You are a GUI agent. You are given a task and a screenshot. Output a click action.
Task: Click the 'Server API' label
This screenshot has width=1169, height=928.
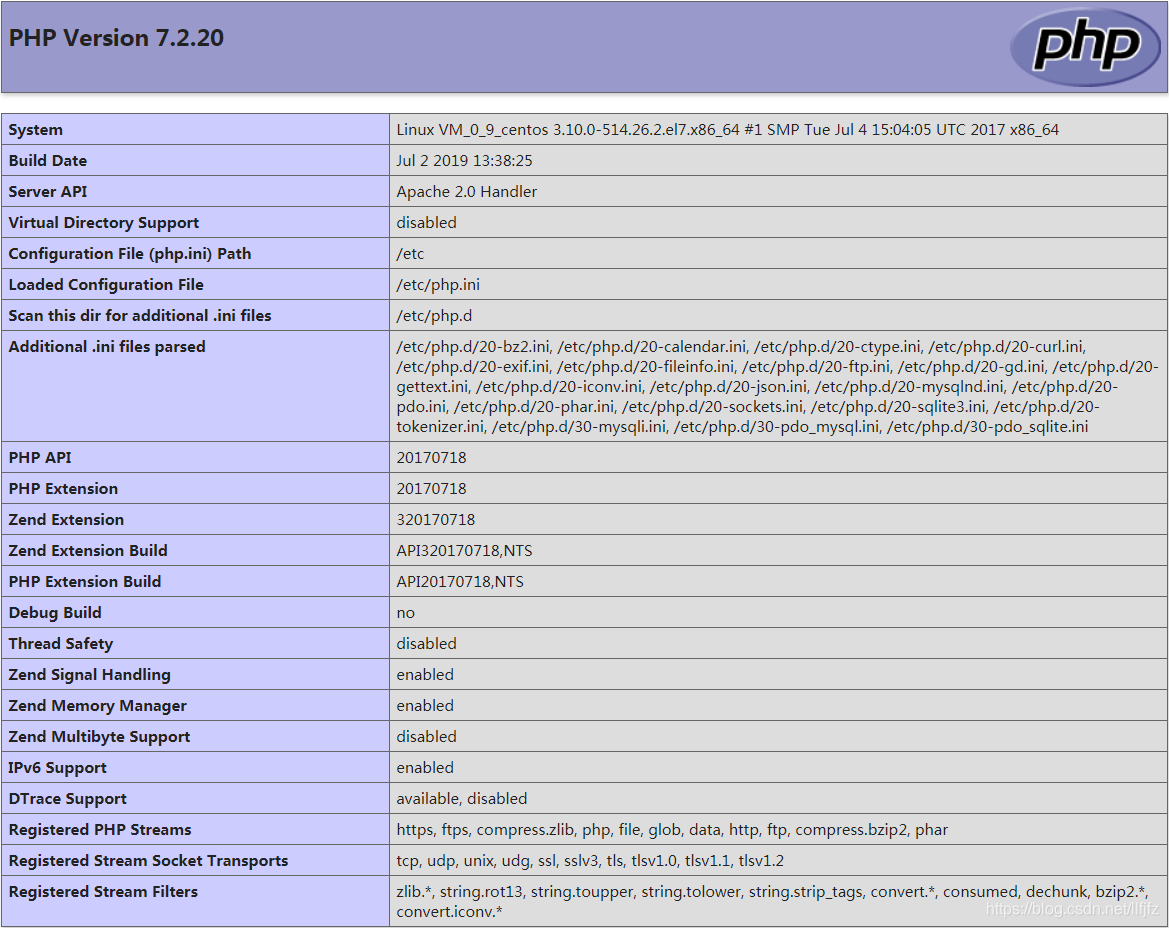(x=48, y=192)
